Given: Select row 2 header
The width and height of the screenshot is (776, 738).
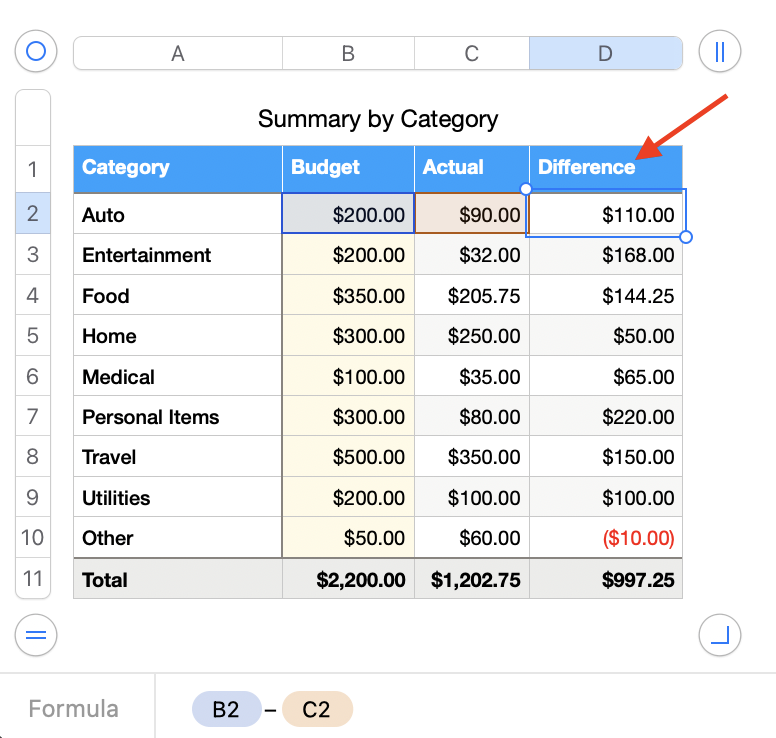Looking at the screenshot, I should 33,214.
